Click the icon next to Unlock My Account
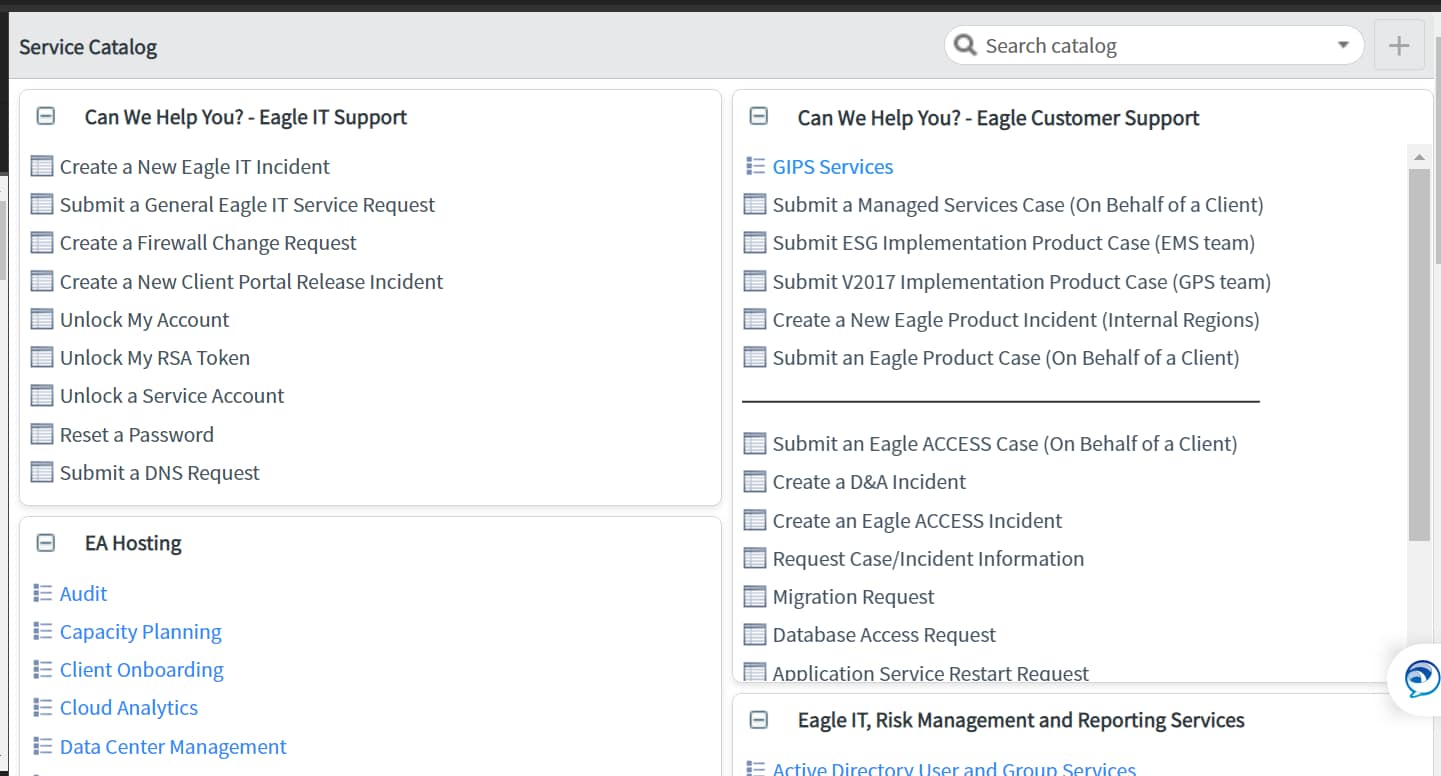The image size is (1441, 776). (x=41, y=319)
